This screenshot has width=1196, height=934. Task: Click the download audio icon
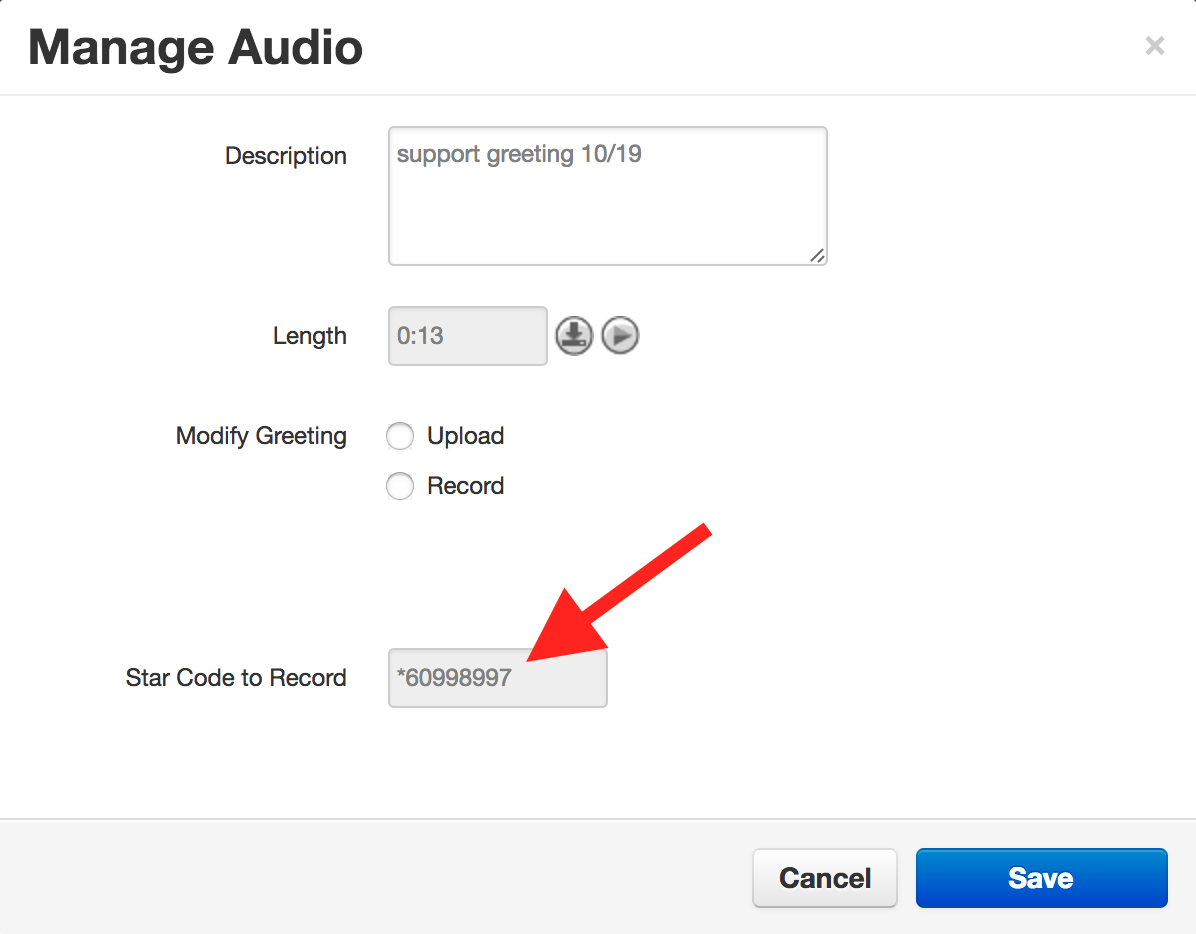[x=574, y=336]
